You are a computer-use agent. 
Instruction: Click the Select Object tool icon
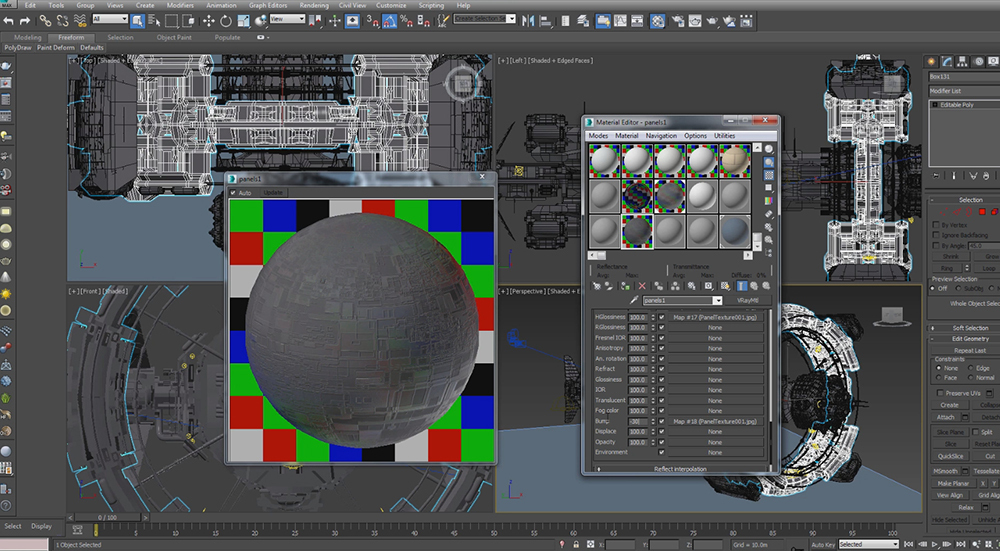click(137, 20)
